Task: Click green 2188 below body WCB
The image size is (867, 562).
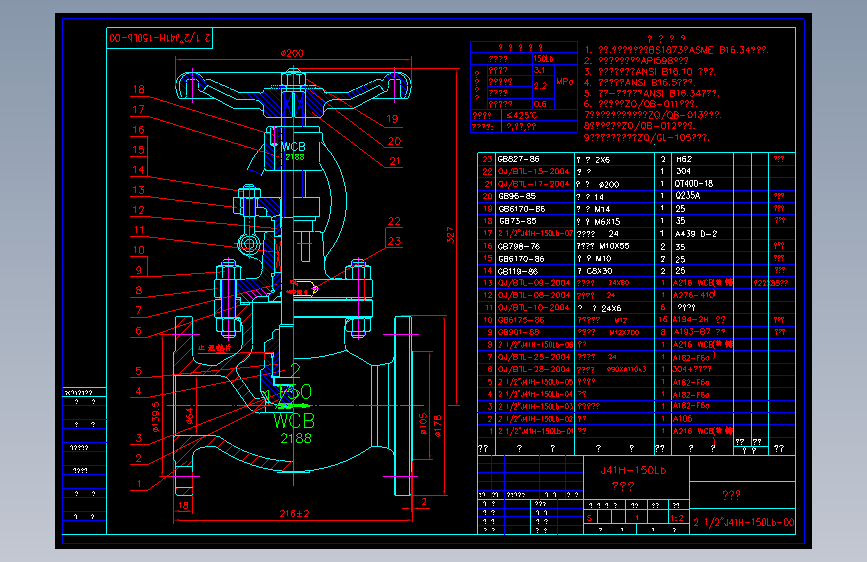Action: pyautogui.click(x=296, y=439)
